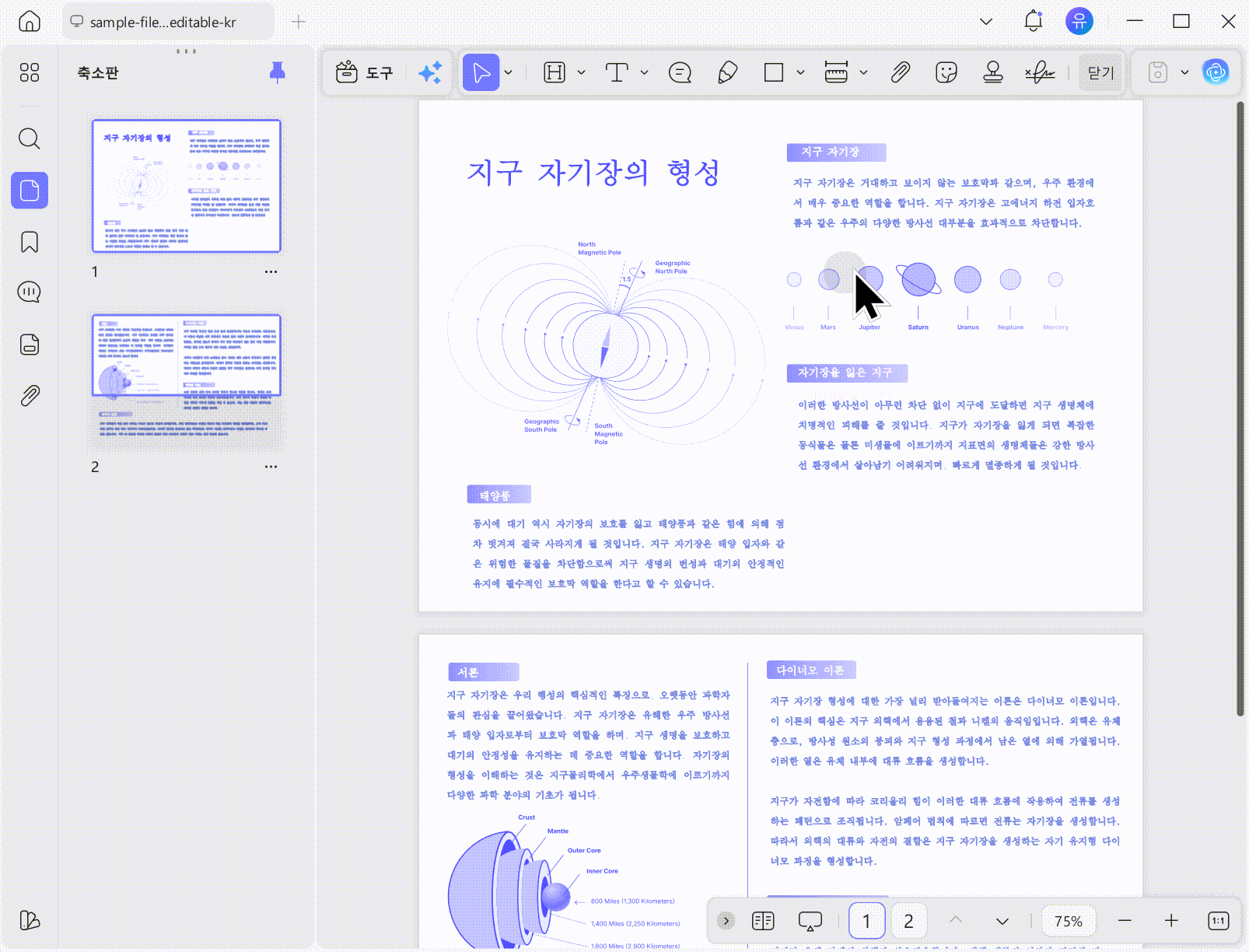Attach a file with paperclip tool
Image resolution: width=1249 pixels, height=952 pixels.
pyautogui.click(x=900, y=72)
